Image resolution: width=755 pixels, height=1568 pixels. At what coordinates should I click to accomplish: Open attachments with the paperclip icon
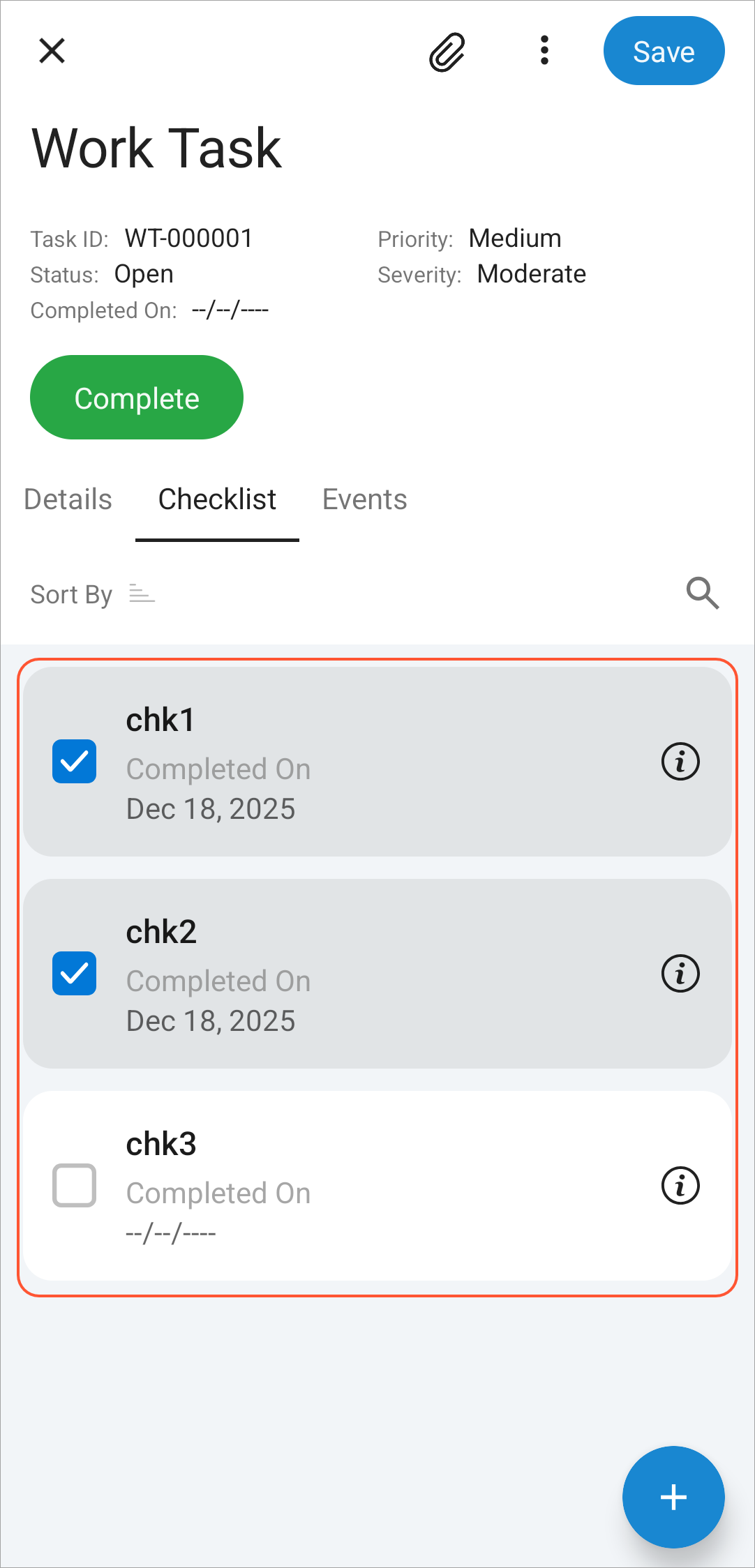(x=447, y=52)
